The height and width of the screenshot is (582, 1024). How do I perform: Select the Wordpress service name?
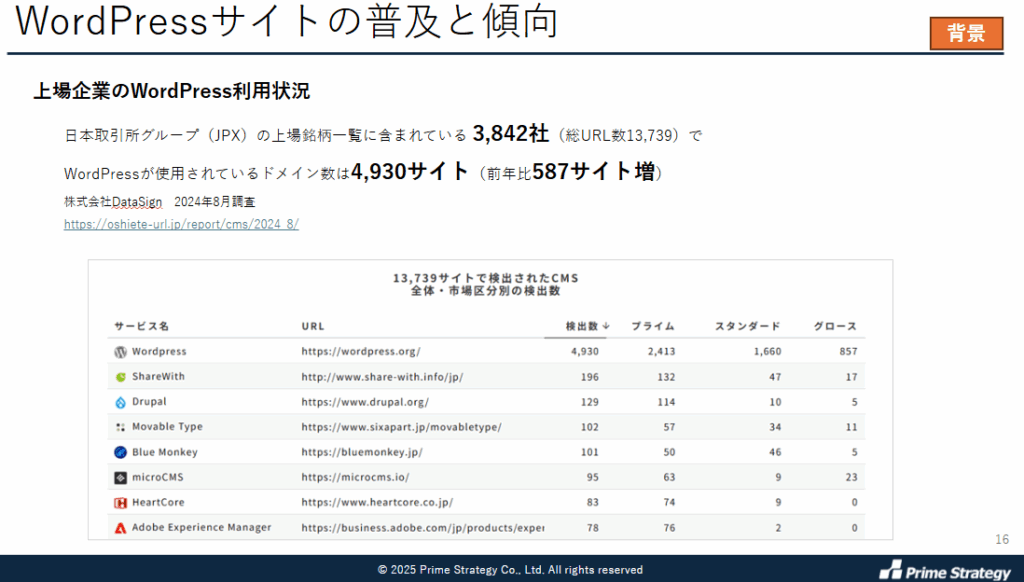pyautogui.click(x=159, y=351)
